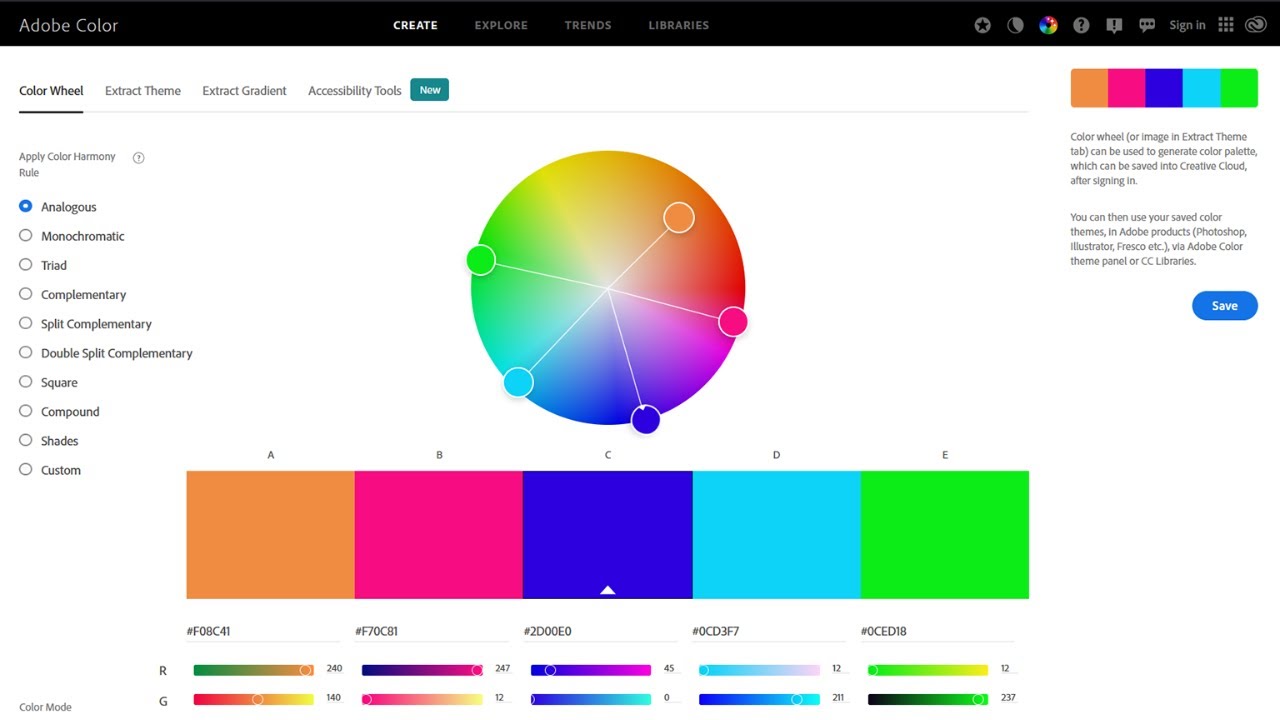Image resolution: width=1280 pixels, height=720 pixels.
Task: Select the cyan swatch D
Action: (777, 535)
